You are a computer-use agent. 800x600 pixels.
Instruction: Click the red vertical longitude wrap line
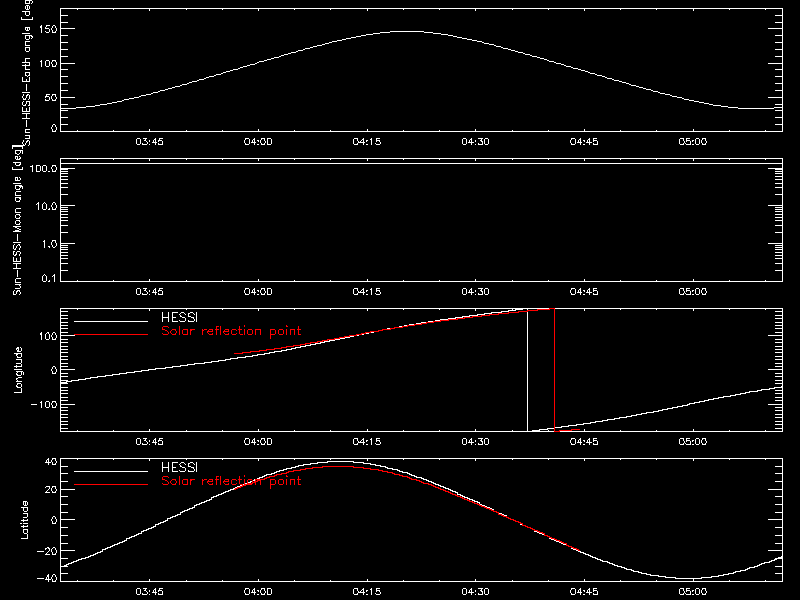[555, 370]
